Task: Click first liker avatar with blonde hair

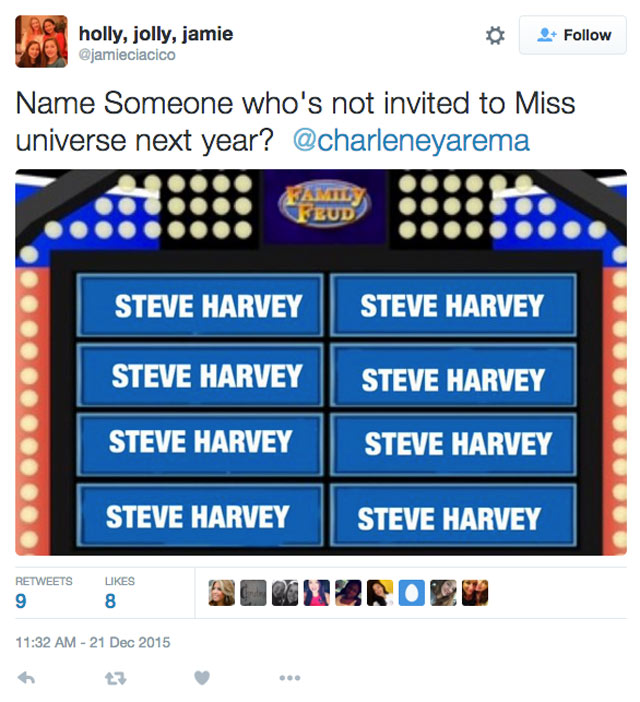Action: point(222,593)
